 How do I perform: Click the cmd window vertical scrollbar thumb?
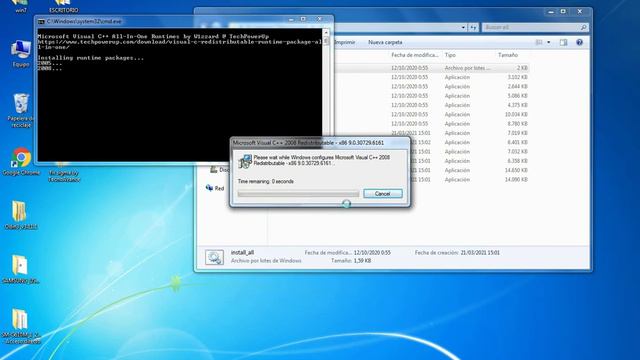point(326,40)
